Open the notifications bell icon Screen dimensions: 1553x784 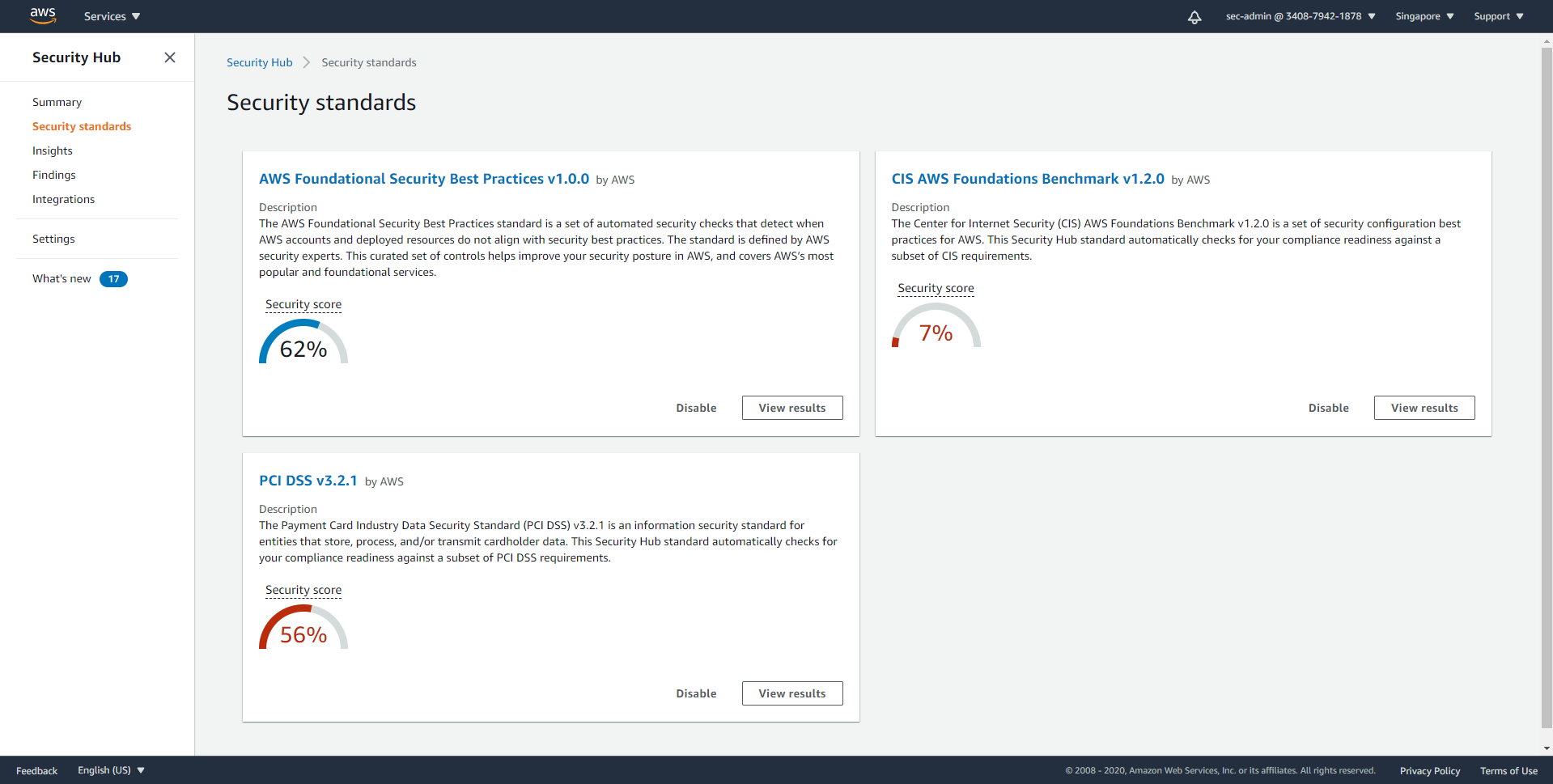click(1194, 16)
